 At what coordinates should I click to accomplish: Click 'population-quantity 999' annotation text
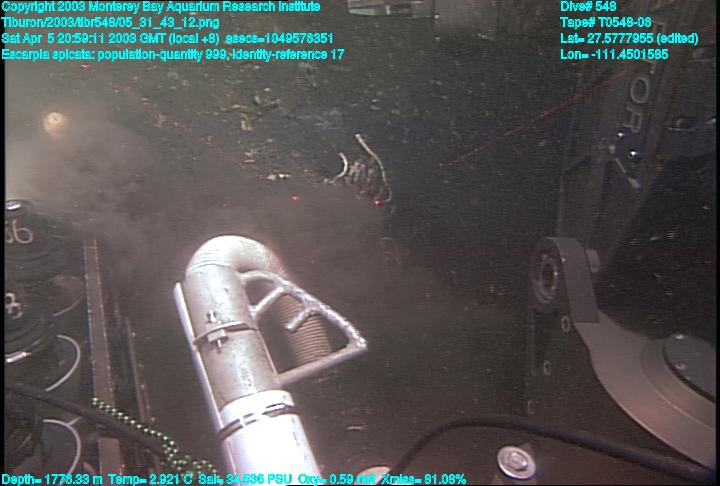162,55
